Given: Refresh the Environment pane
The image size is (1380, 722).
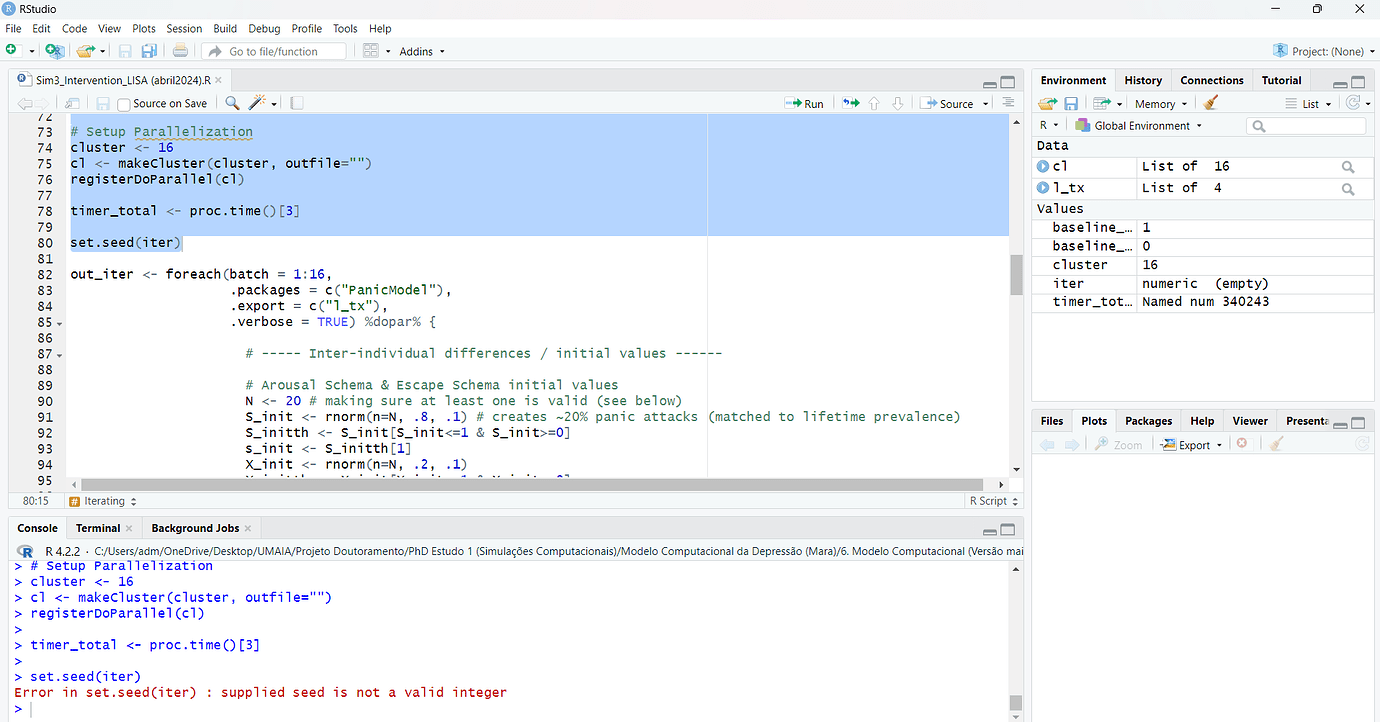Looking at the screenshot, I should pos(1352,103).
